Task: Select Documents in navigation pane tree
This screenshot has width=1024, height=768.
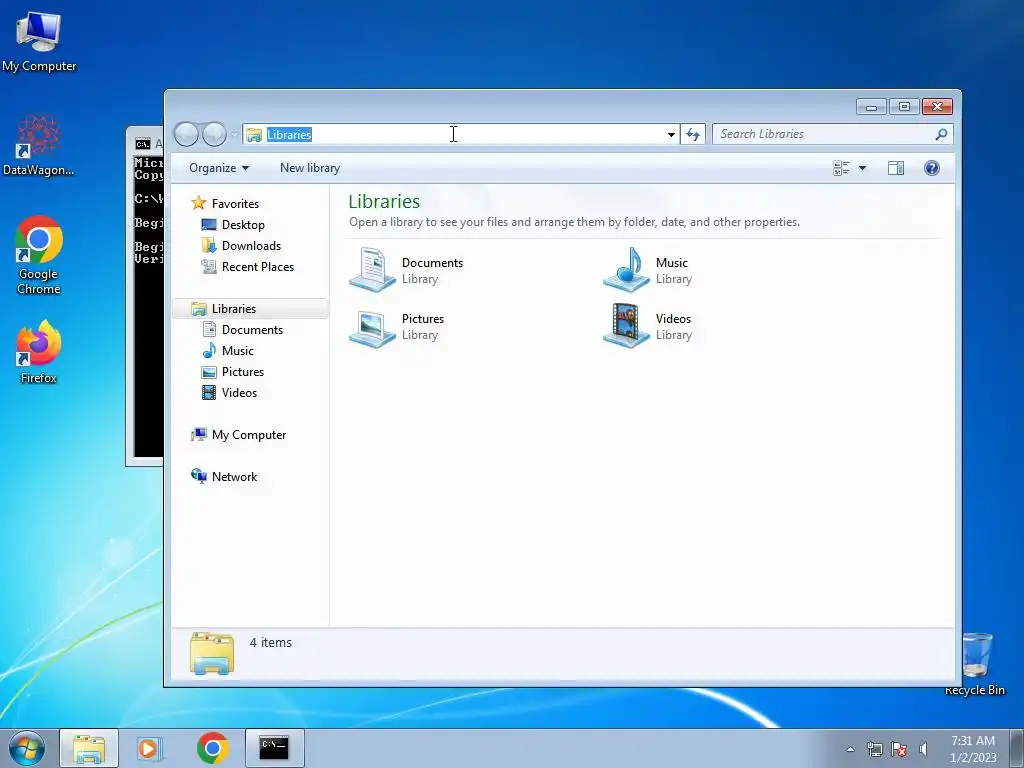Action: tap(242, 330)
